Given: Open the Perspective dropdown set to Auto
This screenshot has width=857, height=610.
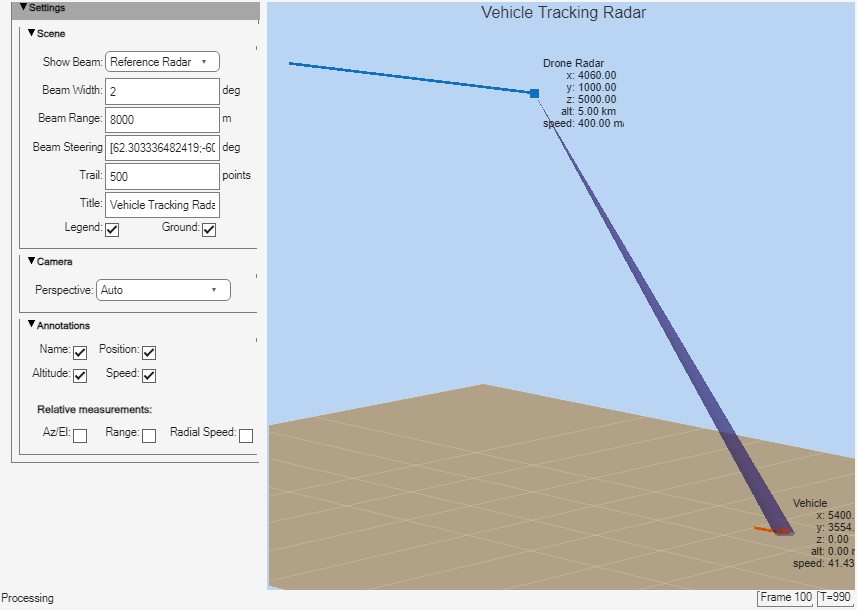Looking at the screenshot, I should coord(163,290).
